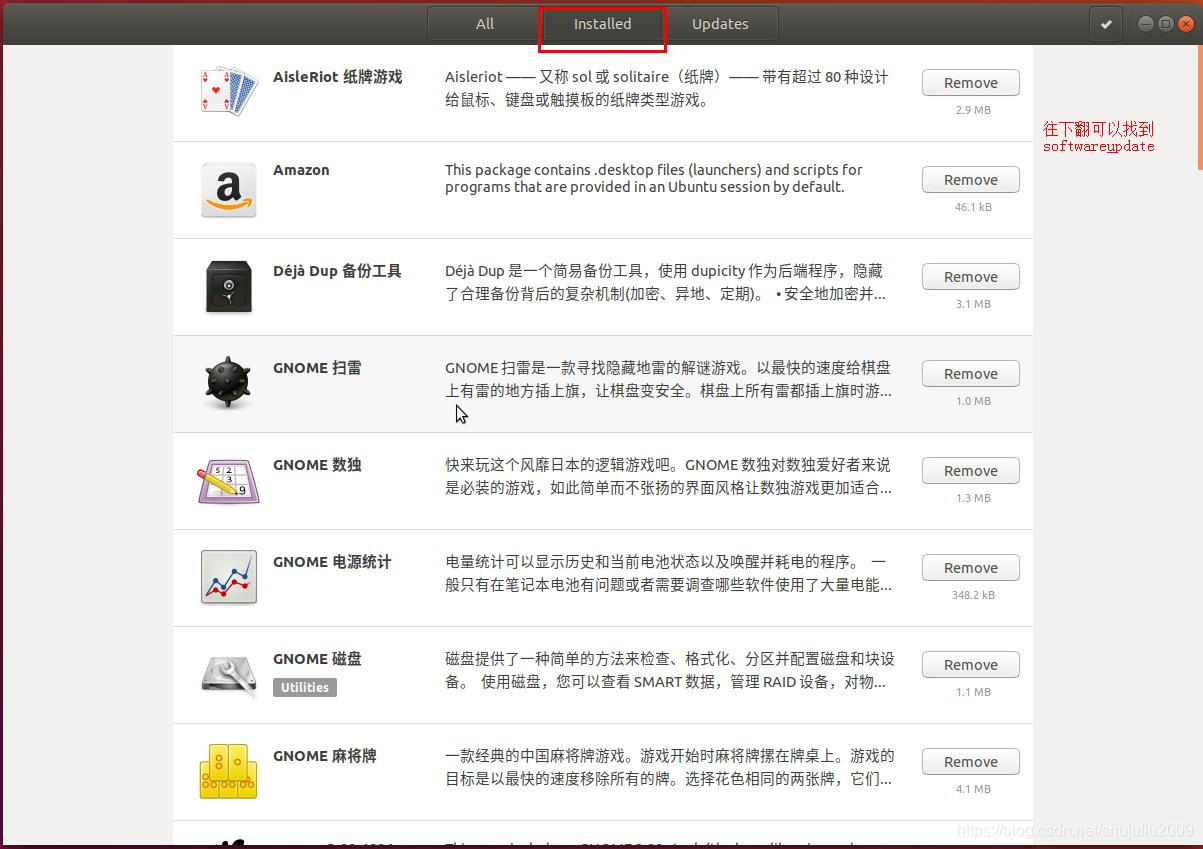The height and width of the screenshot is (849, 1203).
Task: Click the 1.1 MB size label
Action: pos(973,692)
